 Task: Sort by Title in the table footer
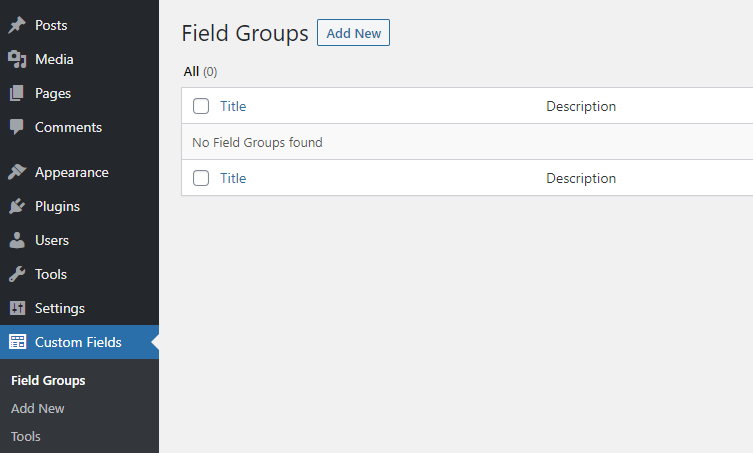(233, 178)
